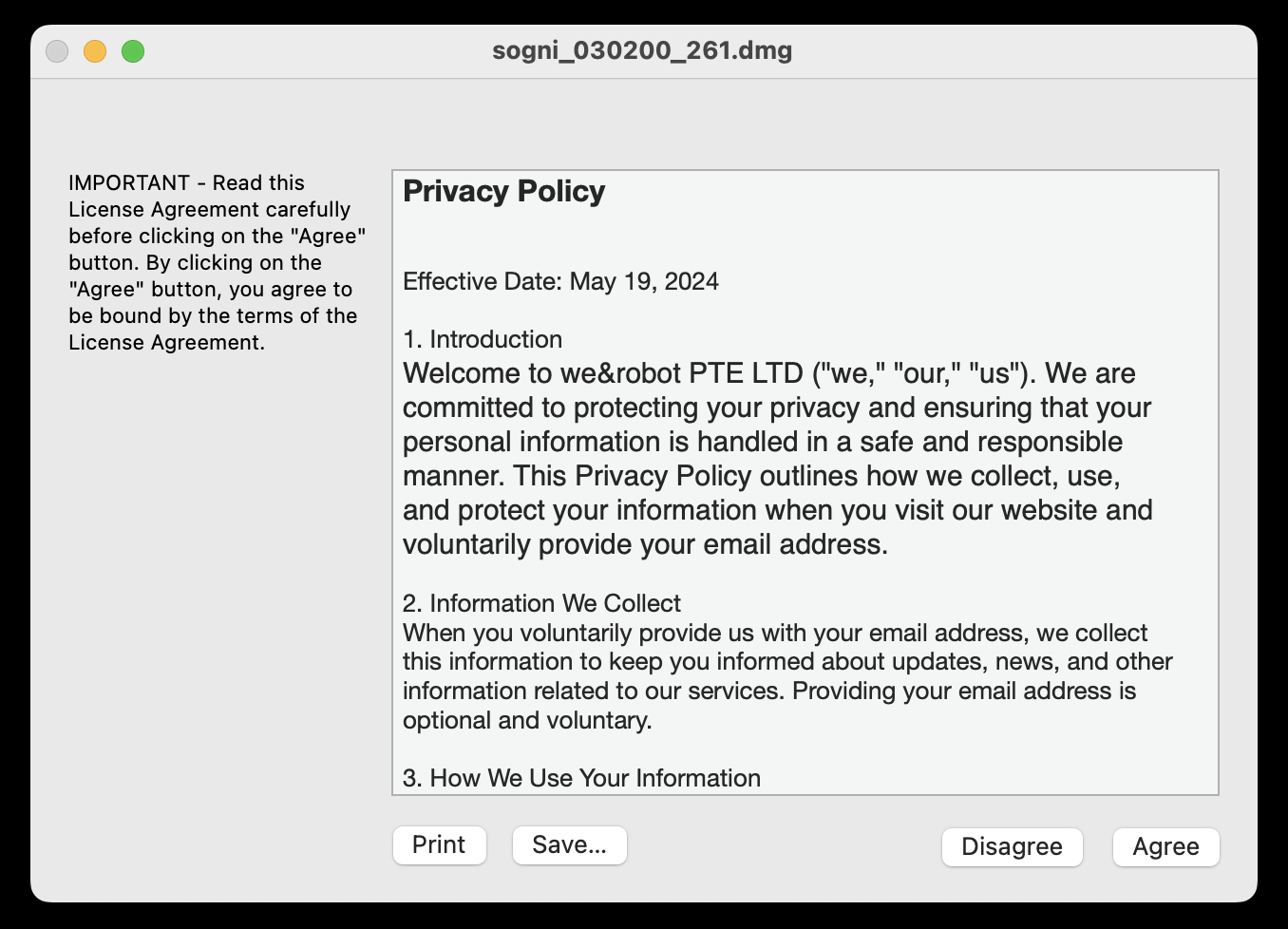Screen dimensions: 1288x929
Task: Click the sogni_030200_261.dmg window title
Action: (642, 50)
